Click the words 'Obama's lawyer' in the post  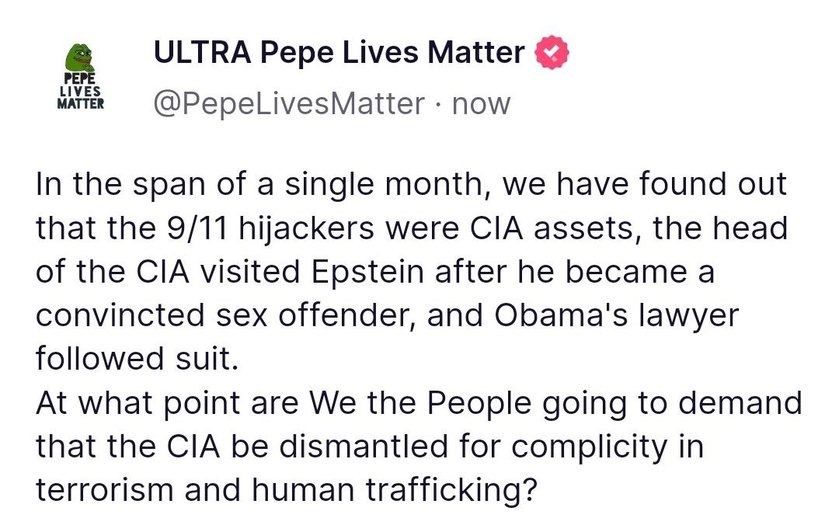(x=616, y=316)
